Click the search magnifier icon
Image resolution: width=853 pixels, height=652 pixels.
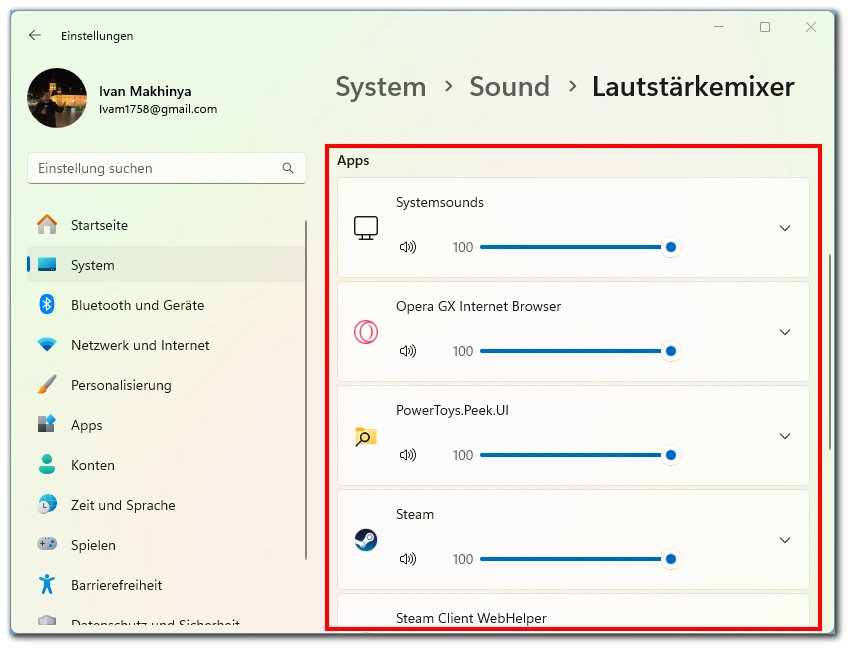(288, 168)
